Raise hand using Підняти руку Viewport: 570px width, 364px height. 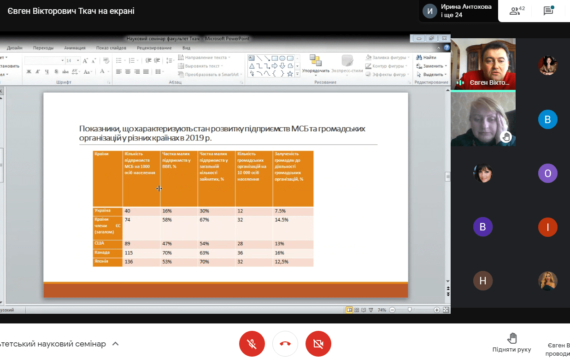(511, 343)
